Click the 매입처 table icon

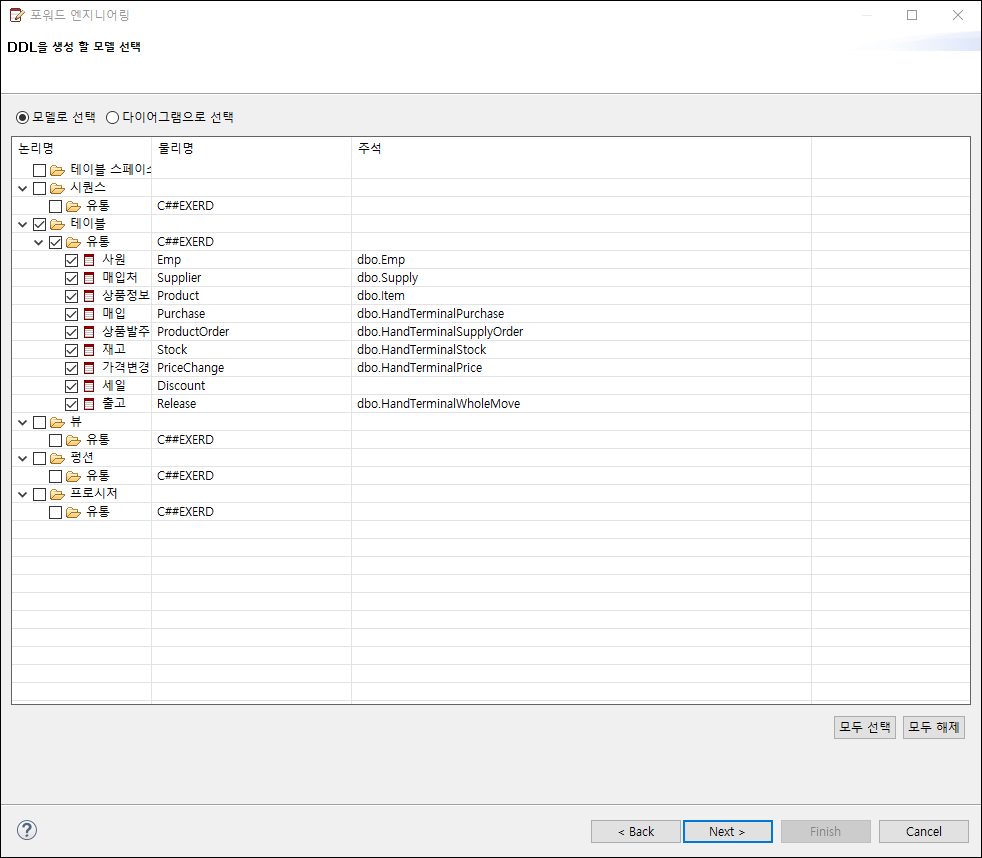click(x=89, y=278)
